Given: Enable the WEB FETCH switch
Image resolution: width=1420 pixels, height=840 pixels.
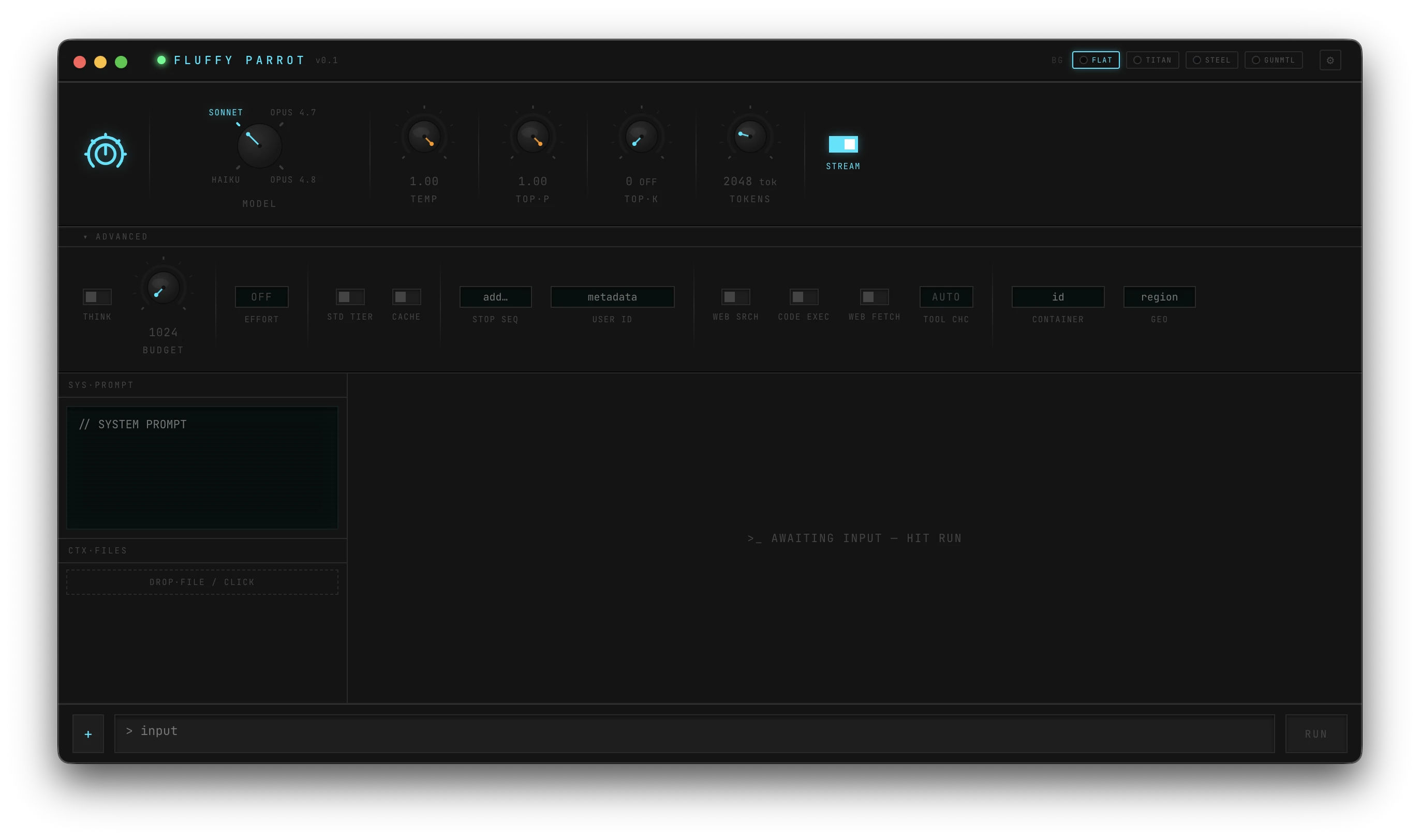Looking at the screenshot, I should pyautogui.click(x=874, y=296).
